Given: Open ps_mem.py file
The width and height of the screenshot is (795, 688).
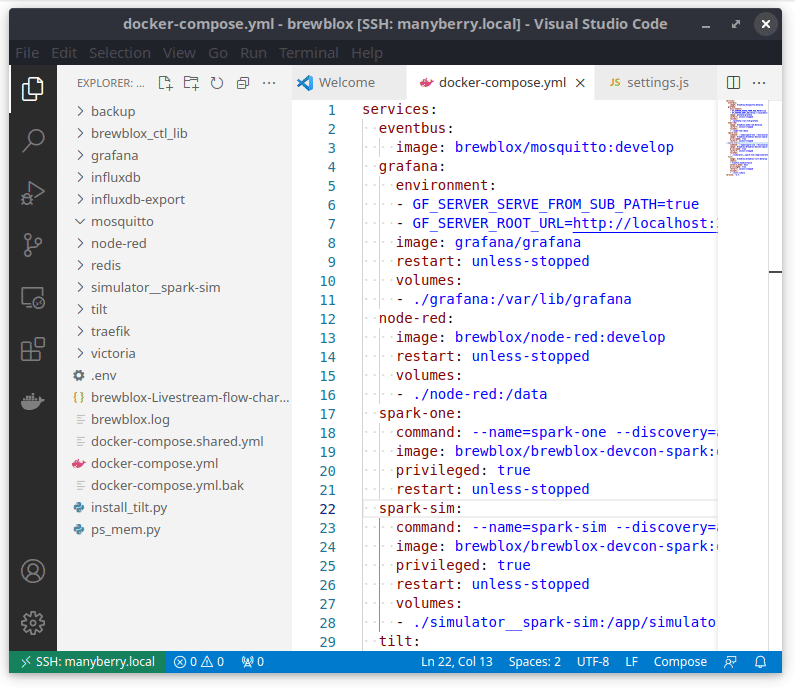Looking at the screenshot, I should pyautogui.click(x=174, y=530).
